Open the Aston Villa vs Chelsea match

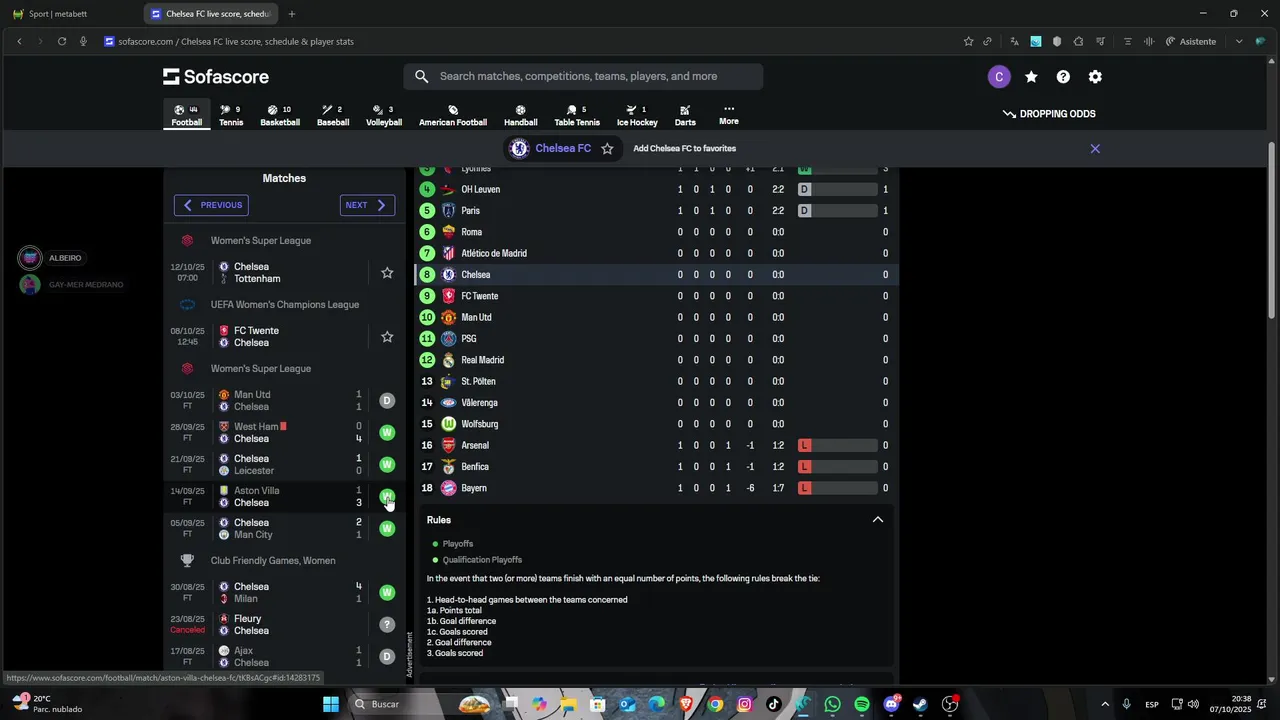(x=284, y=497)
